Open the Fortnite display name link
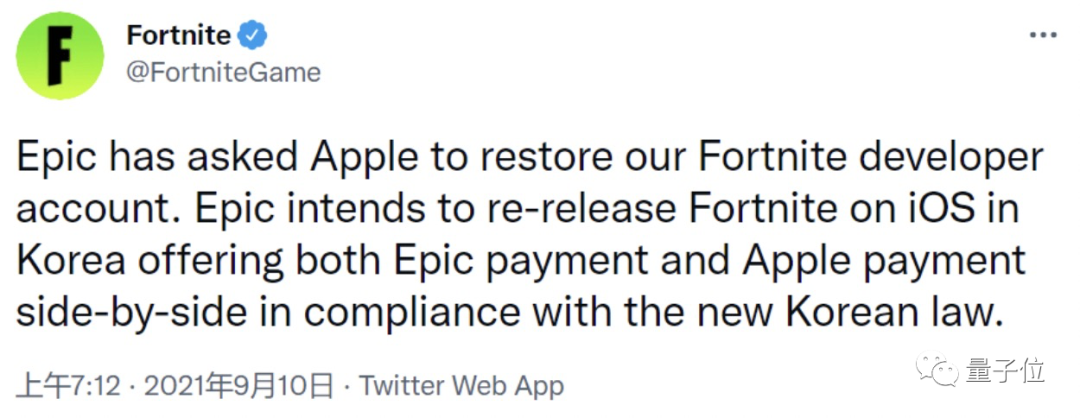This screenshot has height=418, width=1080. [x=179, y=36]
